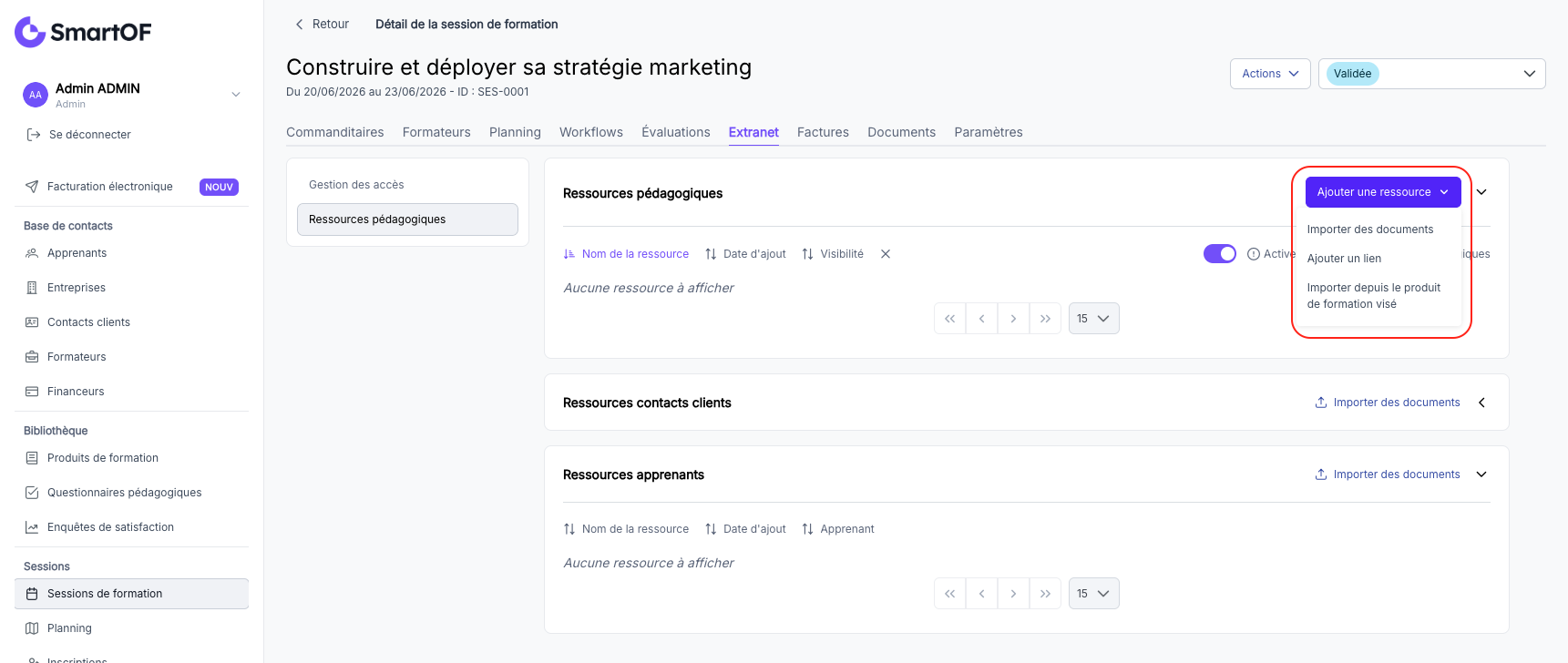Click the Contacts clients card icon
The height and width of the screenshot is (663, 1568).
(32, 322)
